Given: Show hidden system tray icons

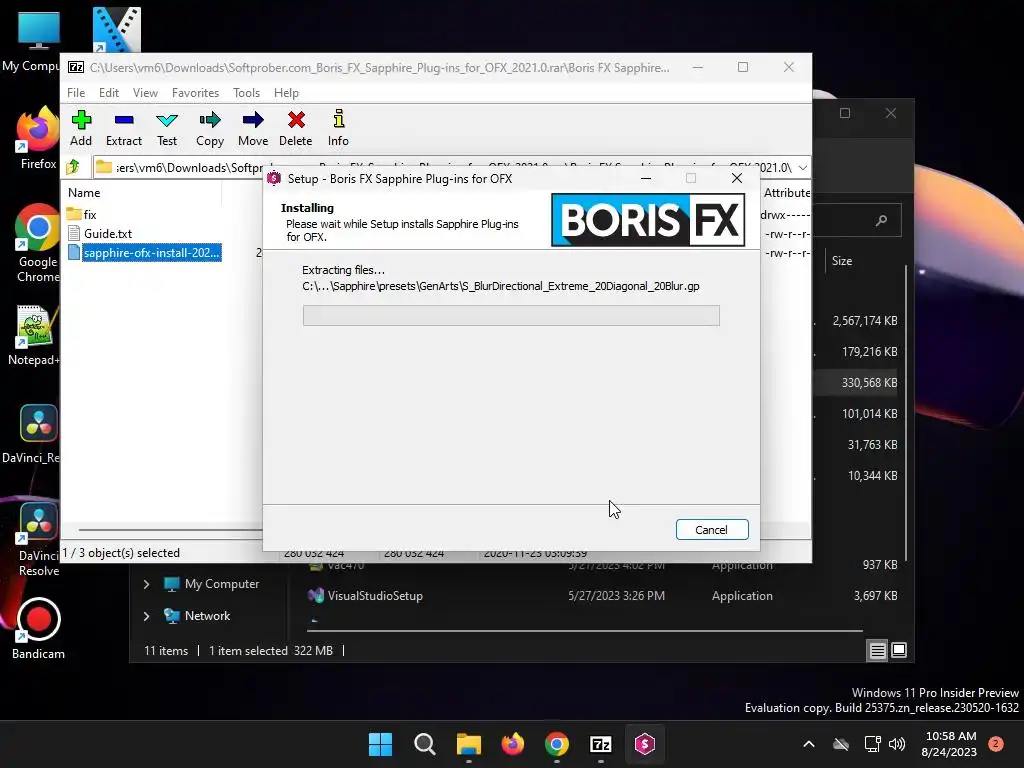Looking at the screenshot, I should pyautogui.click(x=808, y=744).
